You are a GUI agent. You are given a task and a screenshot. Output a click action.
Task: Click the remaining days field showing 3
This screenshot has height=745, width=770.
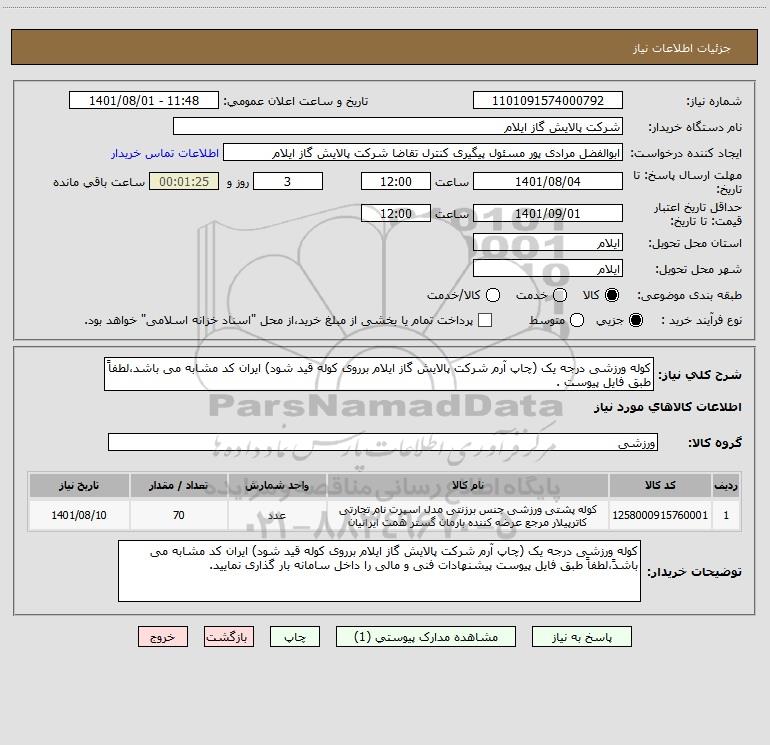288,181
